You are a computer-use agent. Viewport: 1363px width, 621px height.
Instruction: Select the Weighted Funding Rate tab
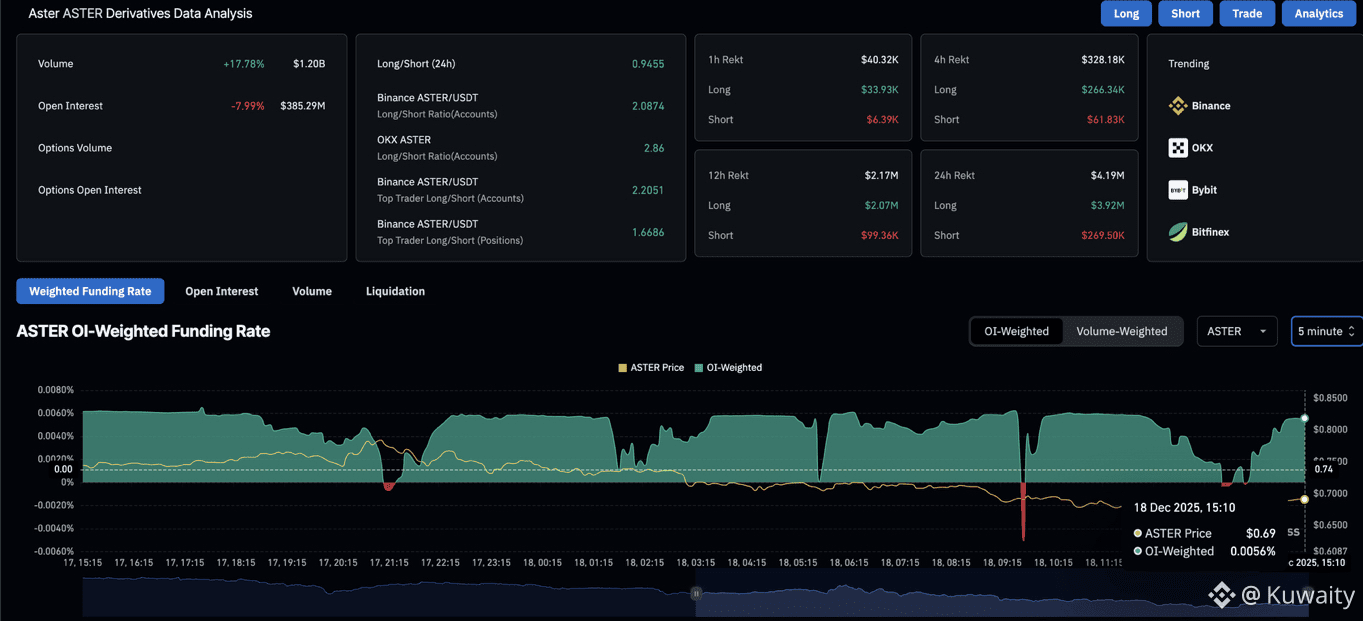(x=90, y=291)
